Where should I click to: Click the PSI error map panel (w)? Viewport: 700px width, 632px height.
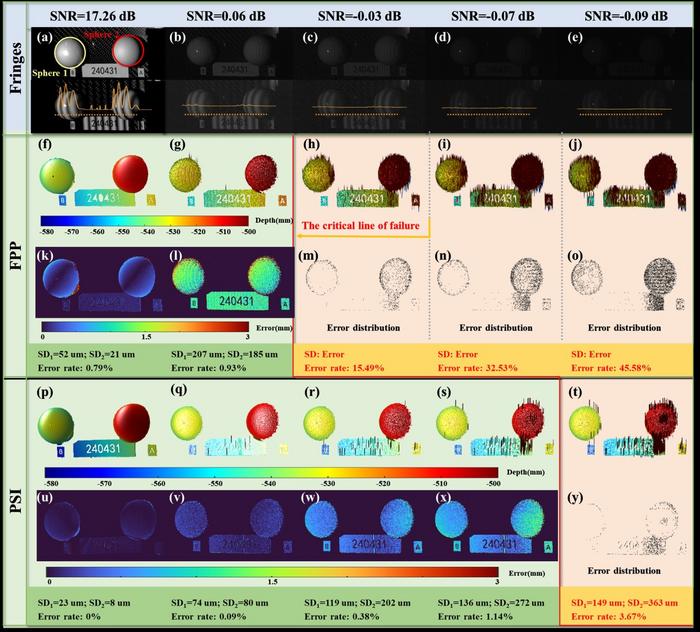(x=364, y=525)
